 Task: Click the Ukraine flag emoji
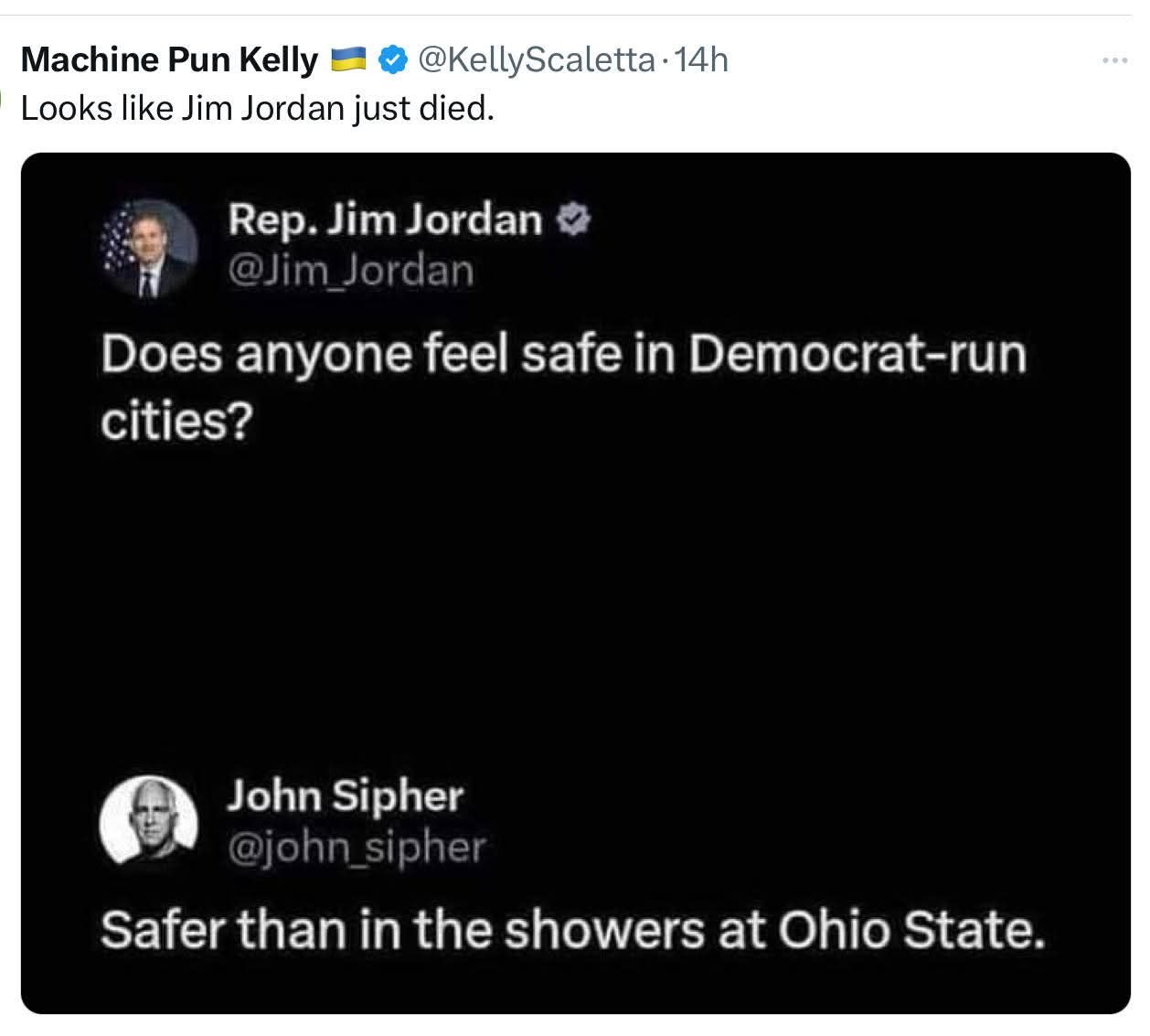click(347, 60)
